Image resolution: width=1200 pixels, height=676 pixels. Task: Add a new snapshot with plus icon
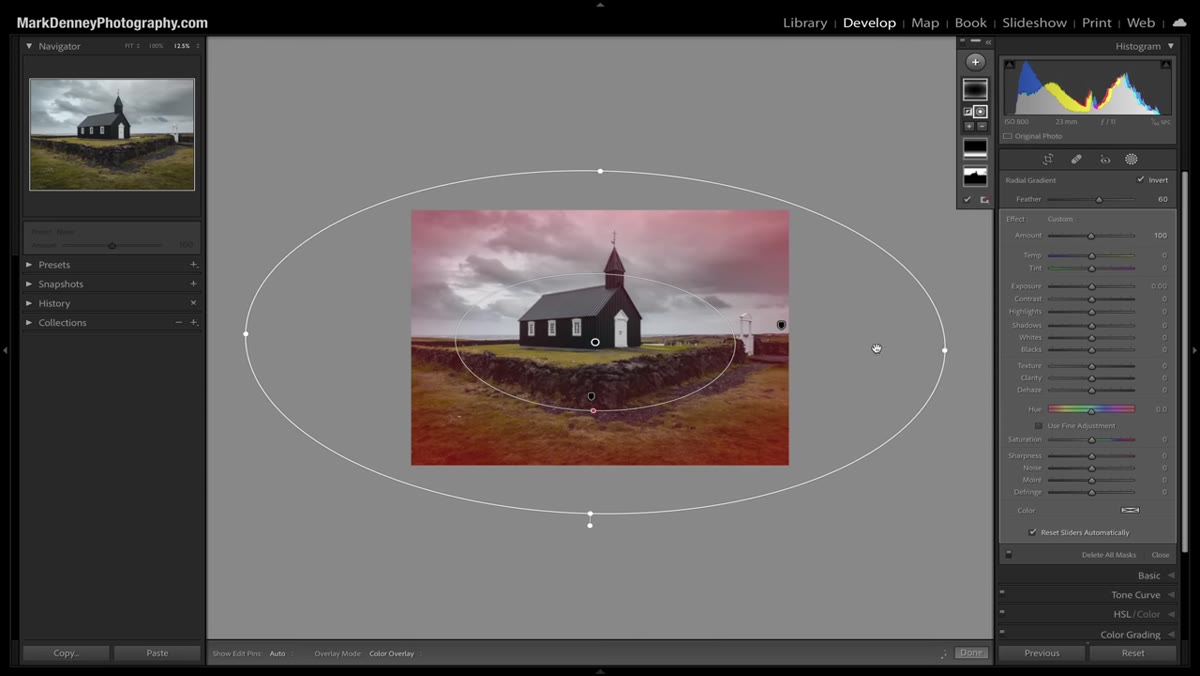pos(193,284)
